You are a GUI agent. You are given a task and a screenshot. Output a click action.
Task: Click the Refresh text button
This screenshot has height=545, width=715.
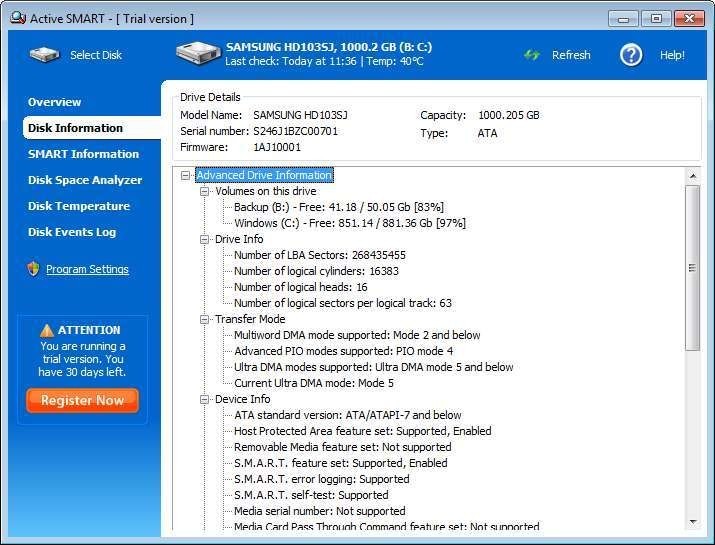(571, 55)
